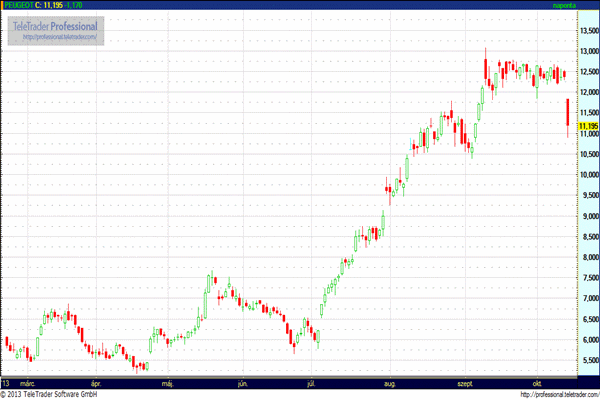Viewport: 600px width, 400px height.
Task: Click the -1,170 change value in header
Action: [75, 5]
